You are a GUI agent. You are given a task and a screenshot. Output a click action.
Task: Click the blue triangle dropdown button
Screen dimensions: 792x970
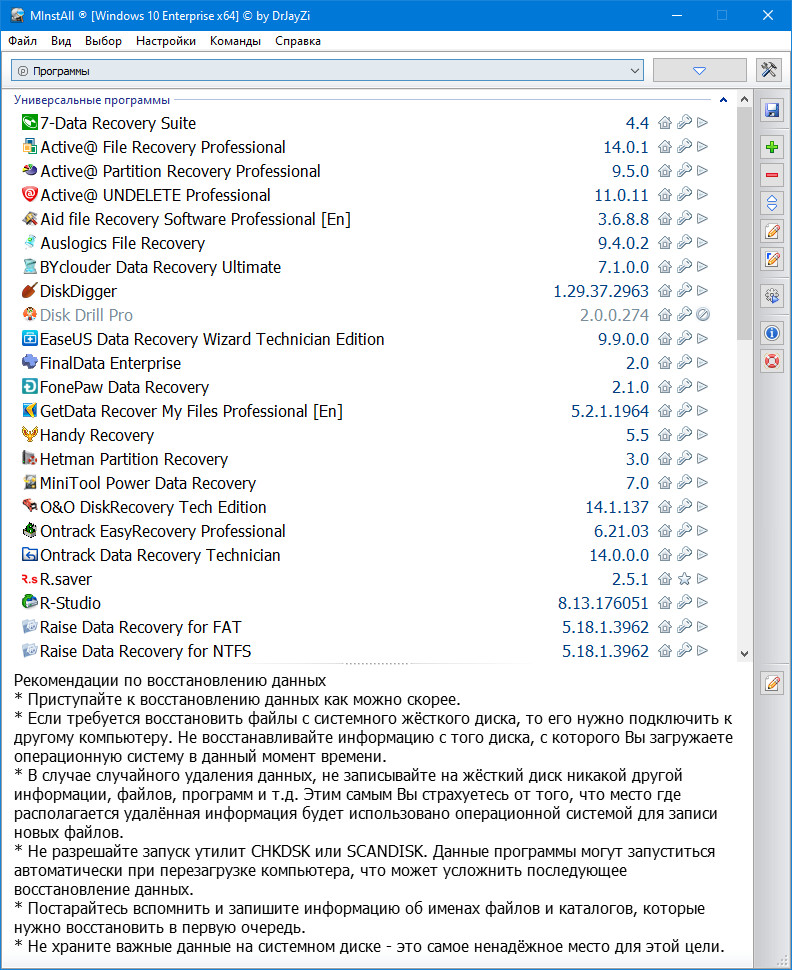point(699,71)
